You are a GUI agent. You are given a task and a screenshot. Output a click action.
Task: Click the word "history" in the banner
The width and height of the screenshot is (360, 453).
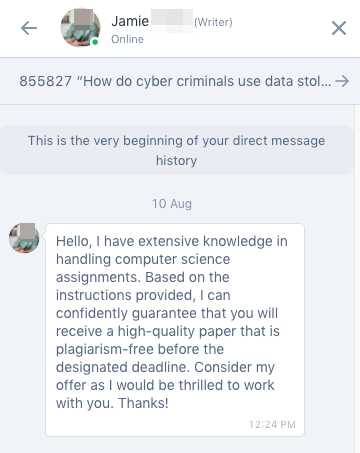tap(176, 161)
